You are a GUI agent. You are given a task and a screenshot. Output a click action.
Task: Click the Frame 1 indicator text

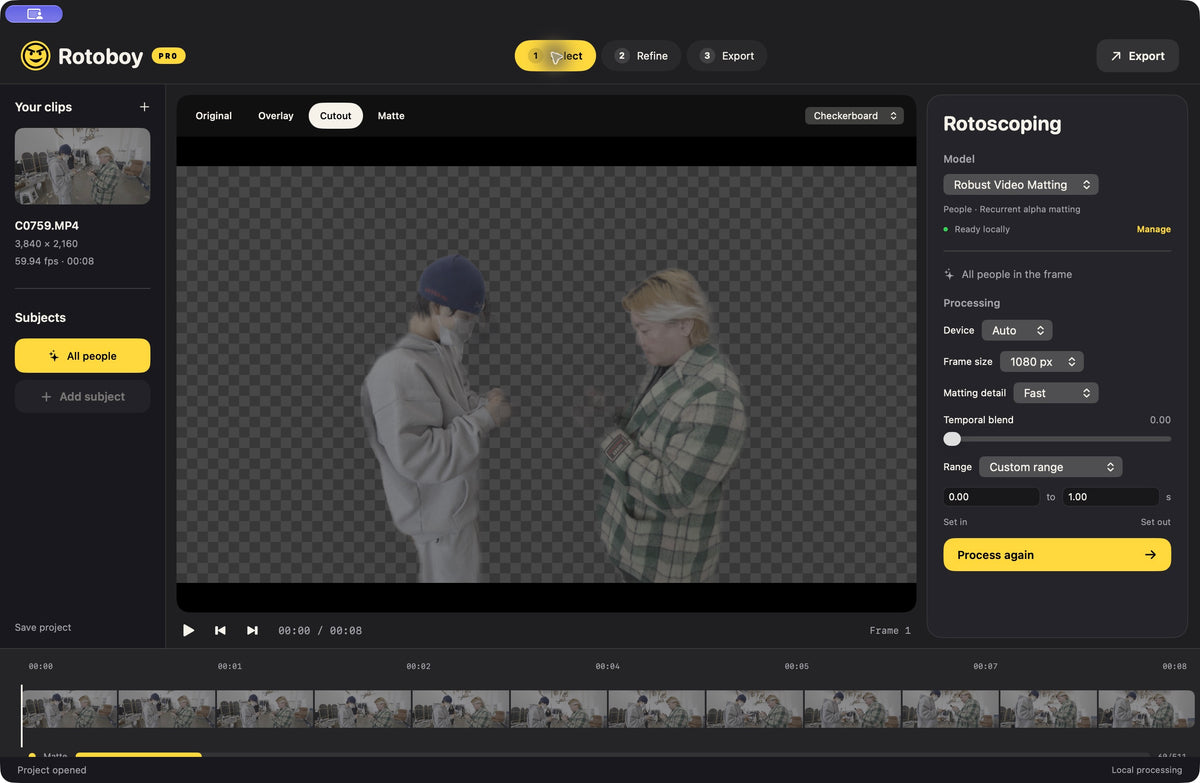(x=890, y=631)
